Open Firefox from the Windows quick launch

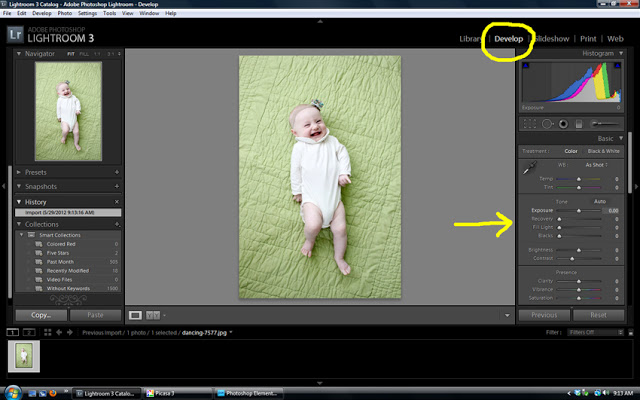pyautogui.click(x=53, y=393)
